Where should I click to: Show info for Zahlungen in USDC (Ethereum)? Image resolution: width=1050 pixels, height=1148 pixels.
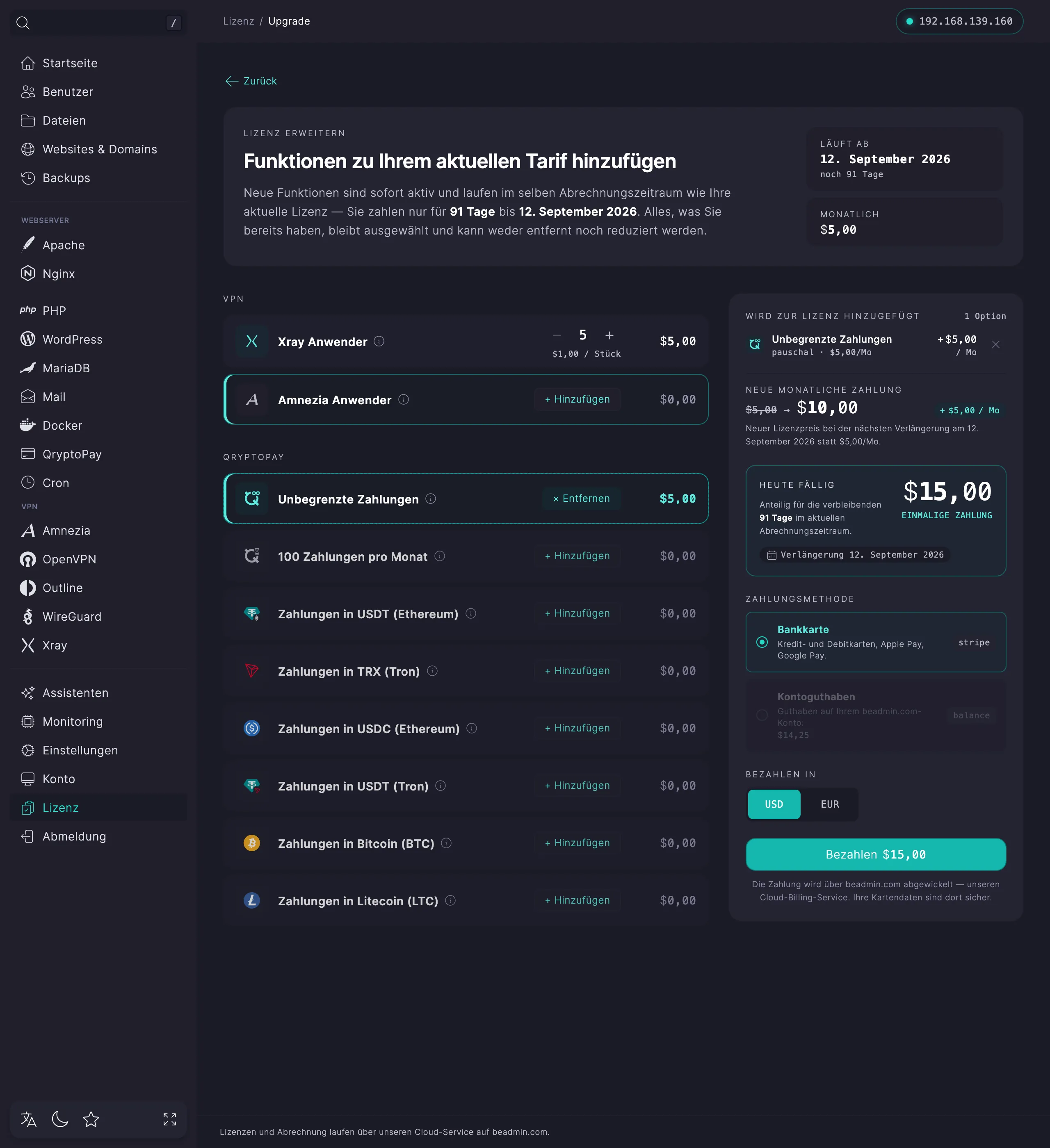point(472,728)
